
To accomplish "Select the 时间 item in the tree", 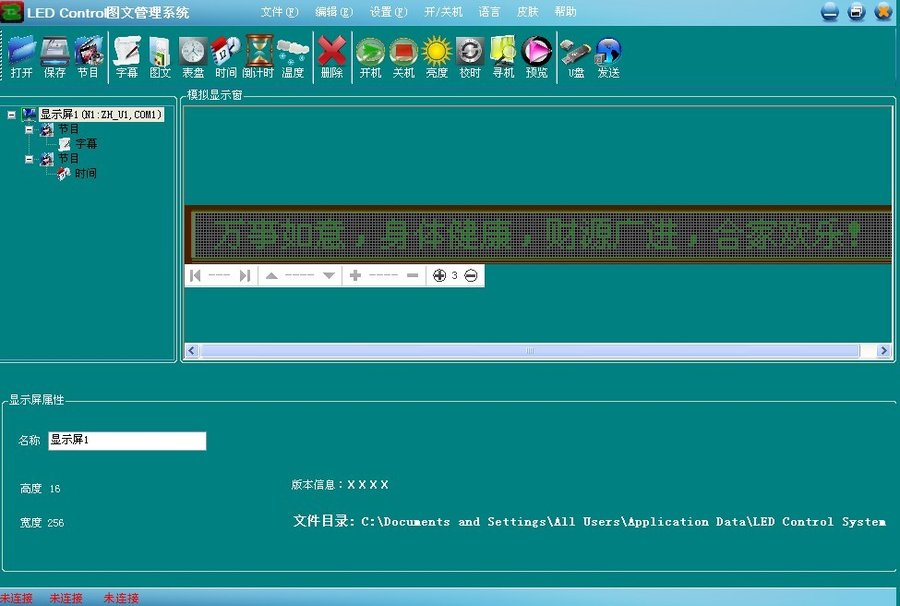I will point(86,174).
